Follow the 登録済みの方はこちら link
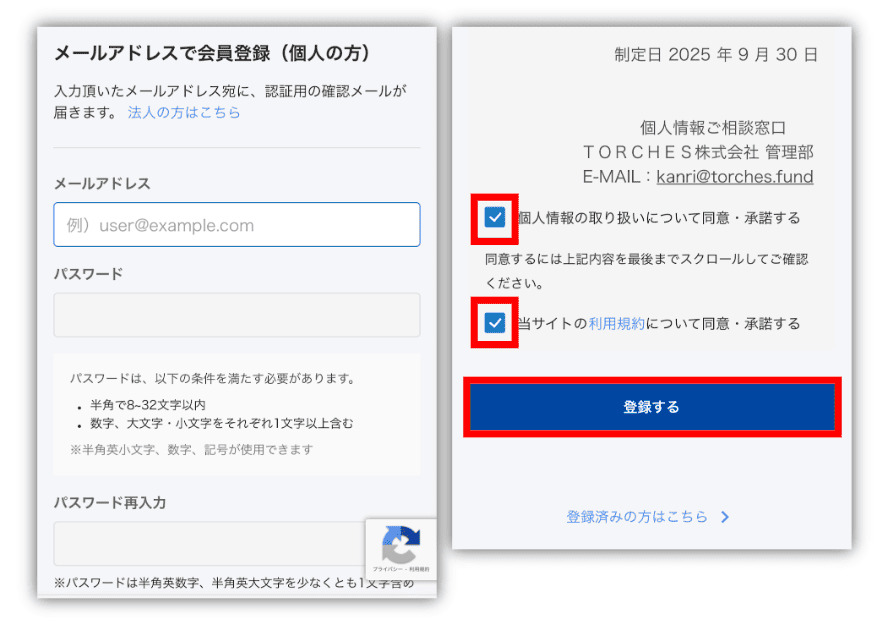 pos(637,517)
